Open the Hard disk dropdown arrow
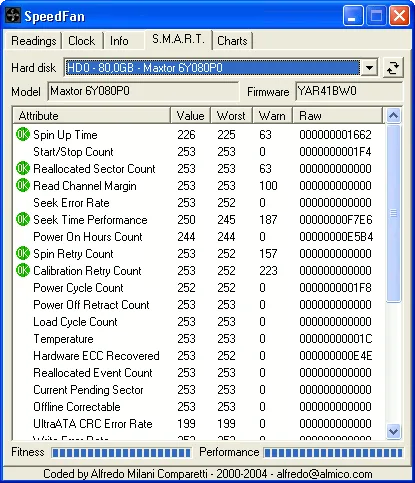Image resolution: width=415 pixels, height=483 pixels. pos(369,68)
